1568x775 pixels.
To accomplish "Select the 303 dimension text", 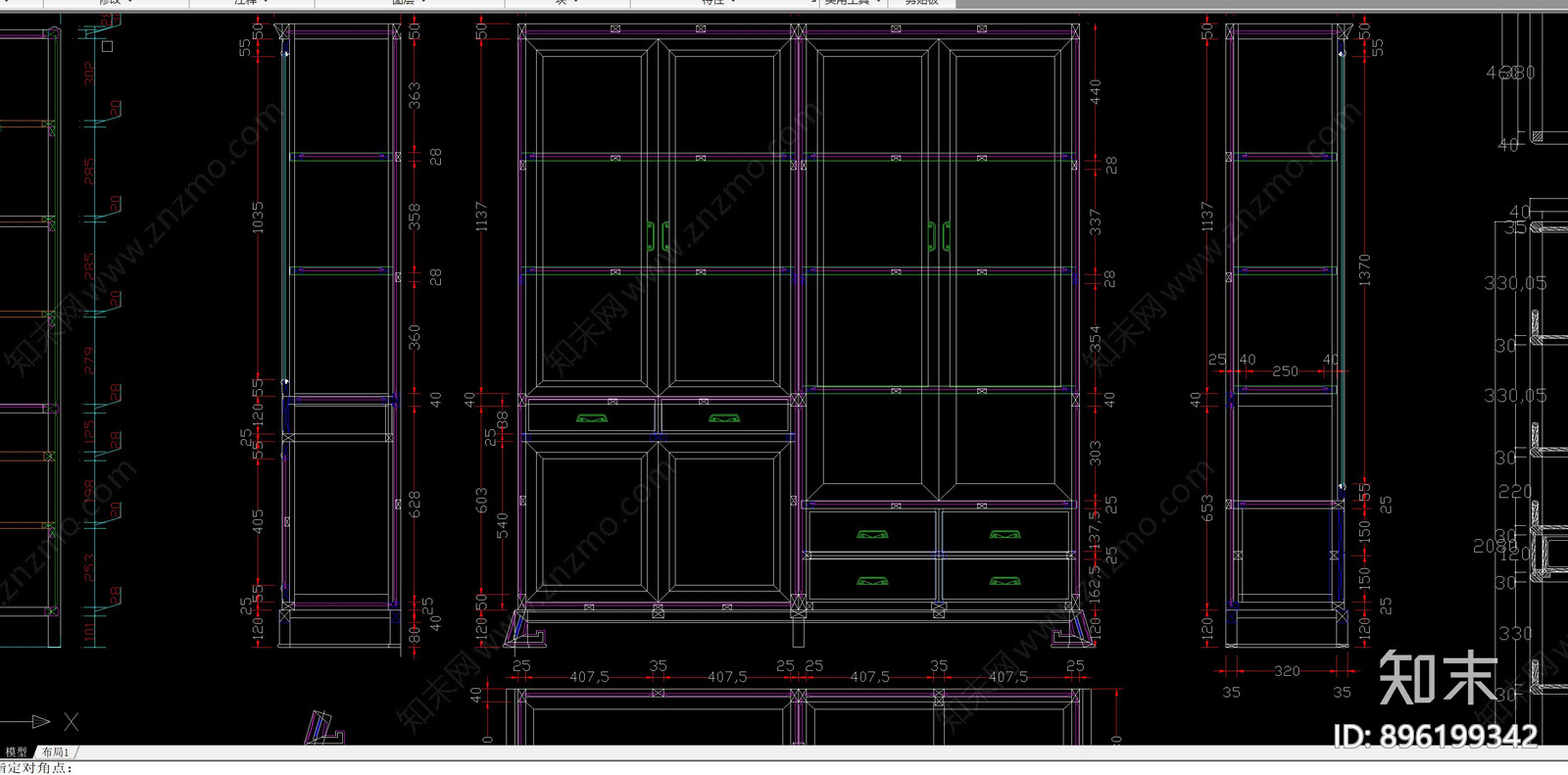I will pos(1096,453).
